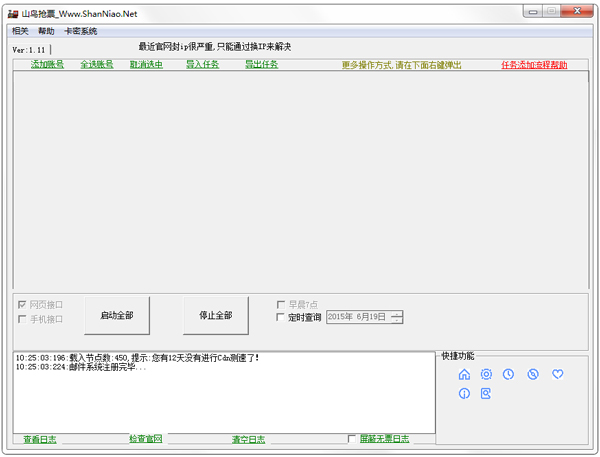
Task: Click the log line about 载入节点数:450
Action: (137, 358)
